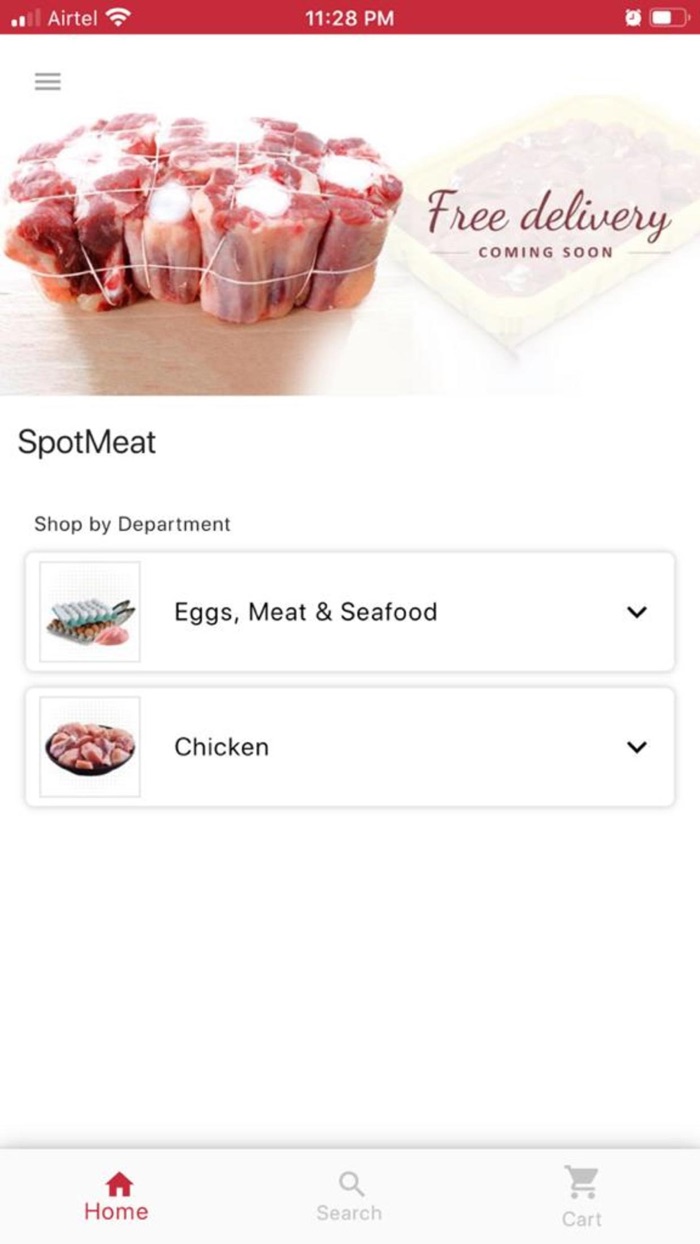
Task: Select the Home tab label
Action: [x=117, y=1213]
